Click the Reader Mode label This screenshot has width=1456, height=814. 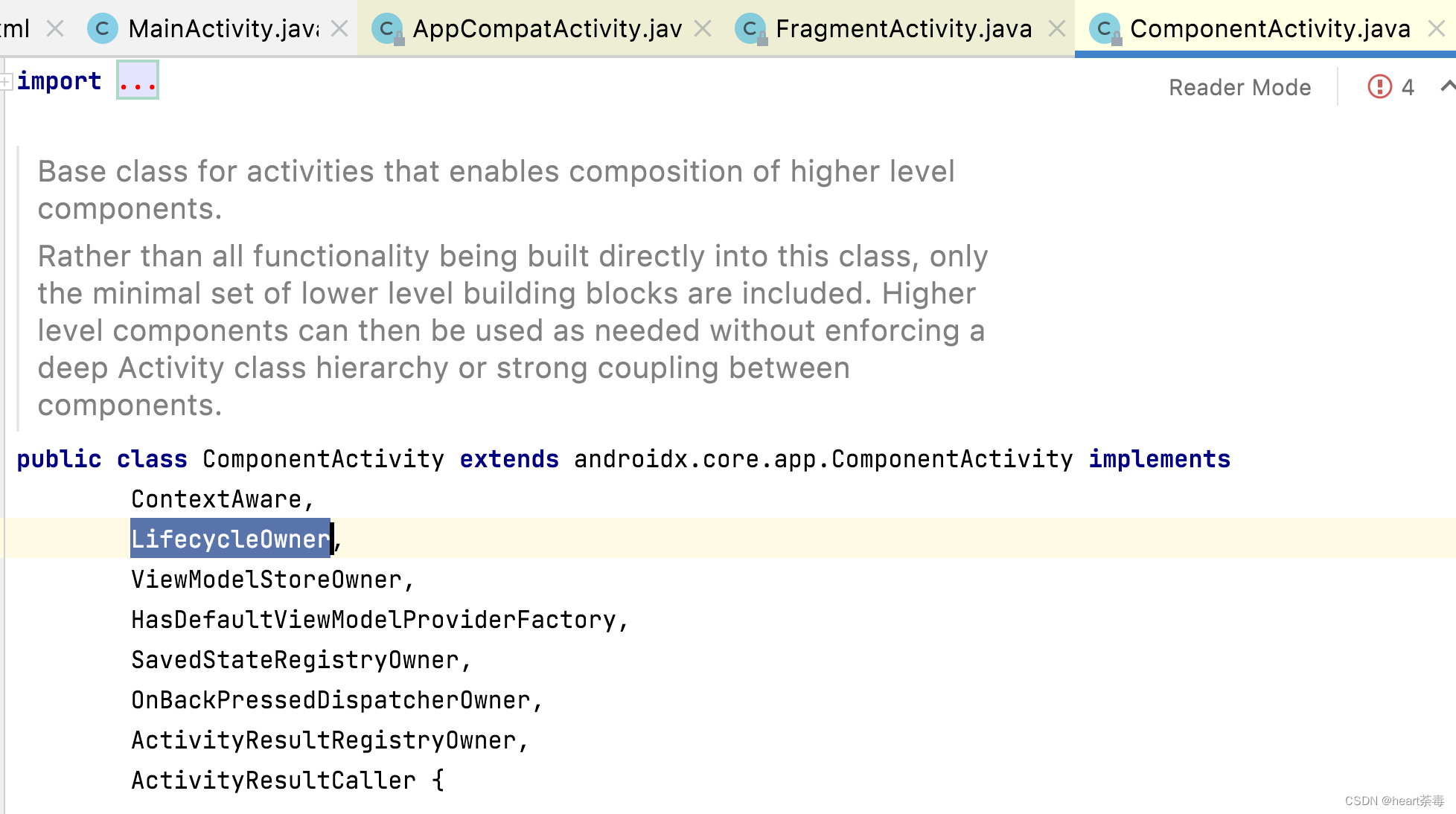(x=1240, y=87)
